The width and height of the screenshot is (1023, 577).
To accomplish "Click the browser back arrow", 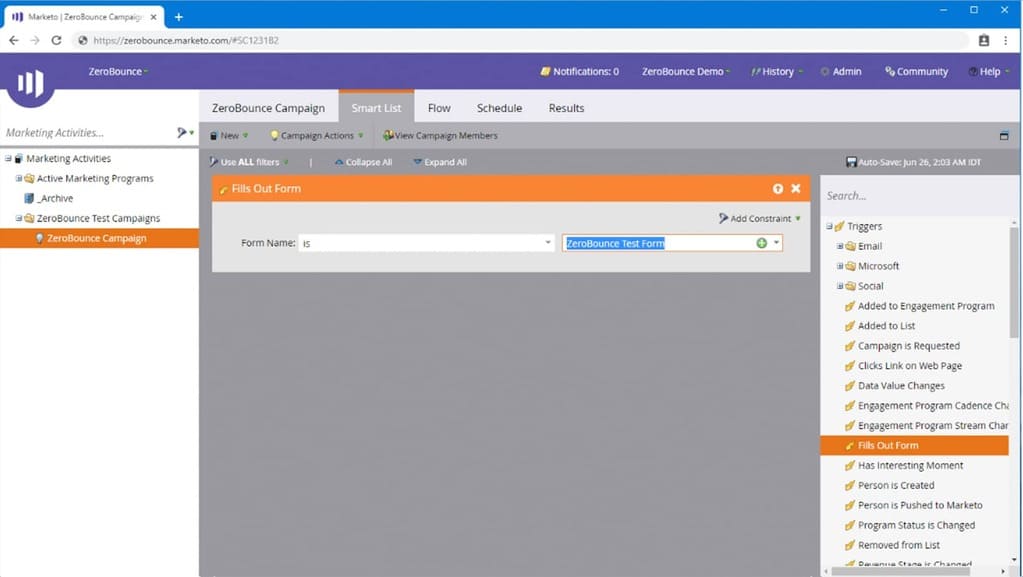I will pos(14,40).
